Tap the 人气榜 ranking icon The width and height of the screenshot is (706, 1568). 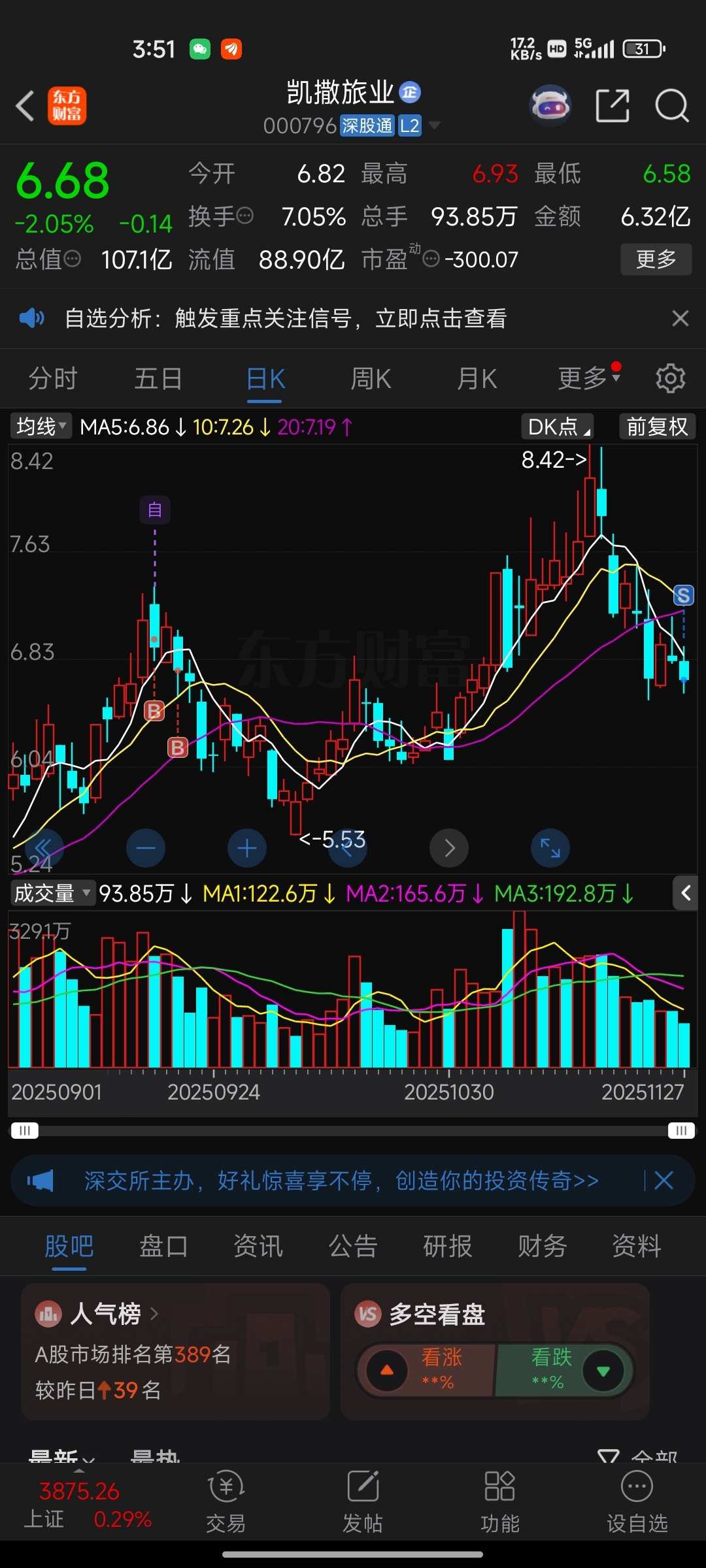click(48, 1314)
